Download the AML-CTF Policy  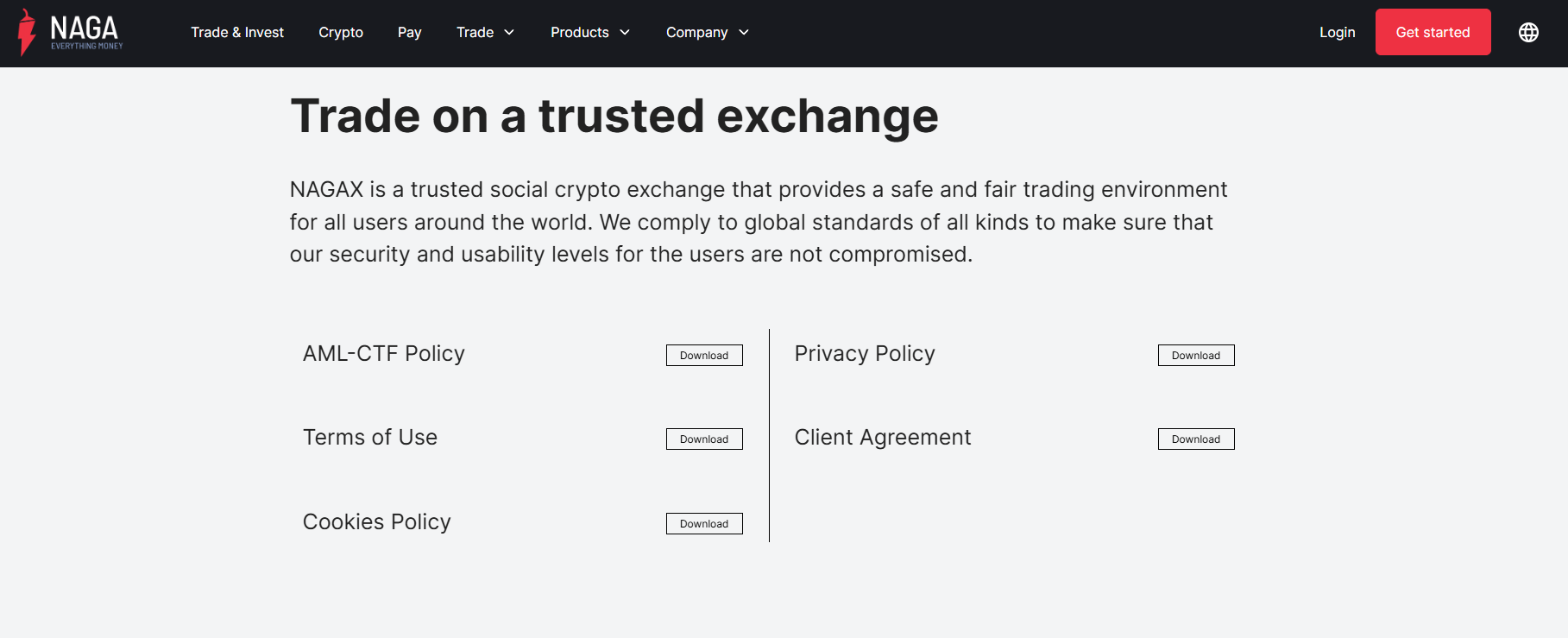coord(704,355)
